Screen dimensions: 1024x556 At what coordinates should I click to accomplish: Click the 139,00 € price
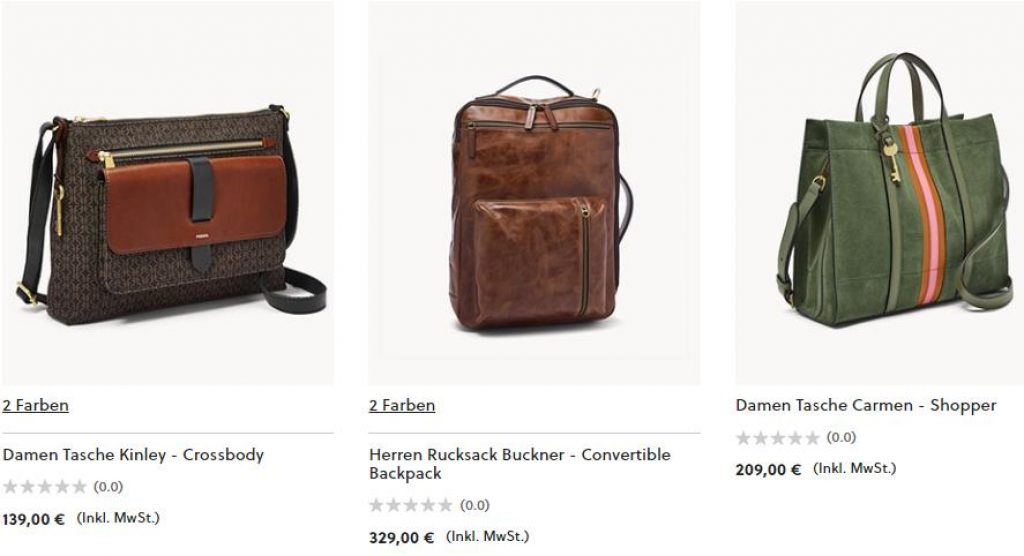click(x=33, y=520)
